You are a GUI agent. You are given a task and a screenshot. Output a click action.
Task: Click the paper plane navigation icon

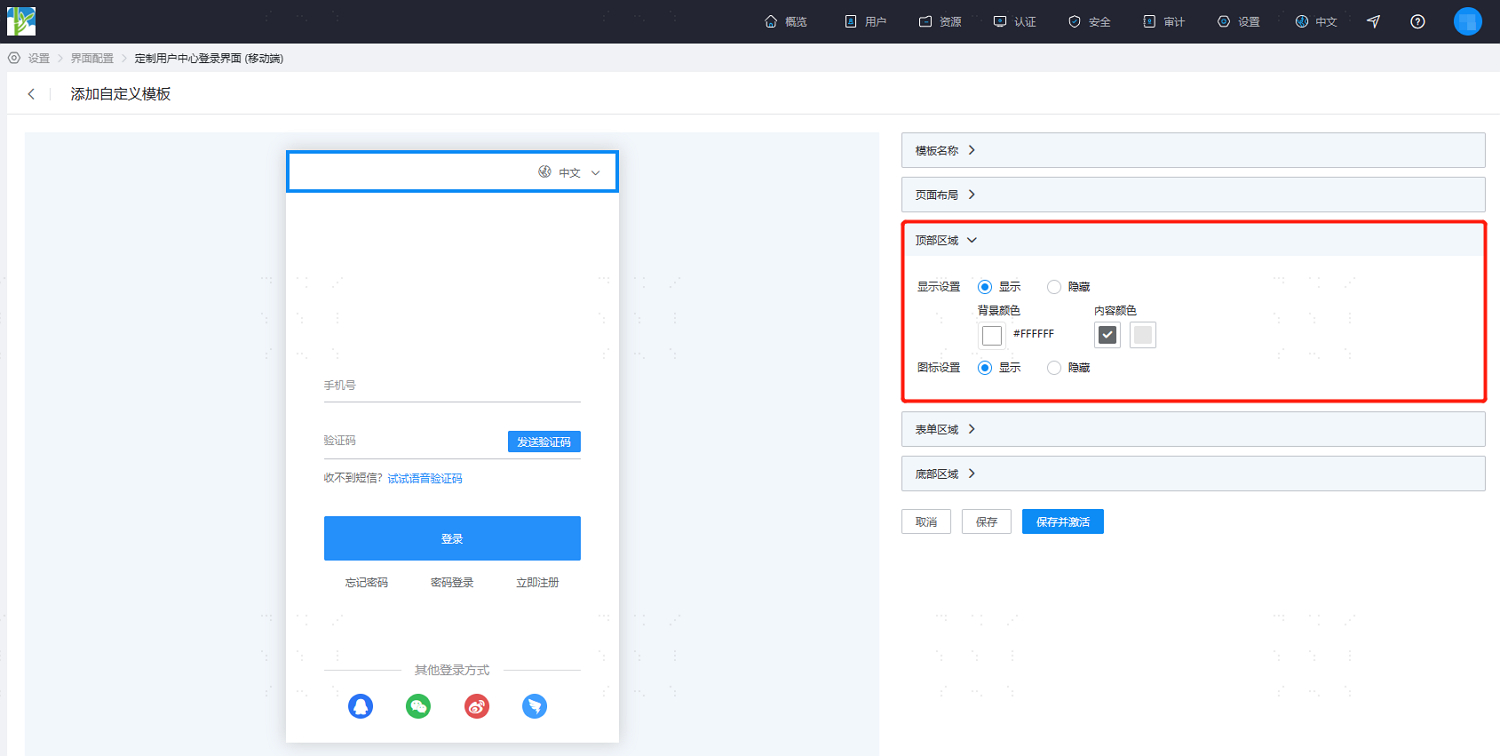tap(1374, 22)
